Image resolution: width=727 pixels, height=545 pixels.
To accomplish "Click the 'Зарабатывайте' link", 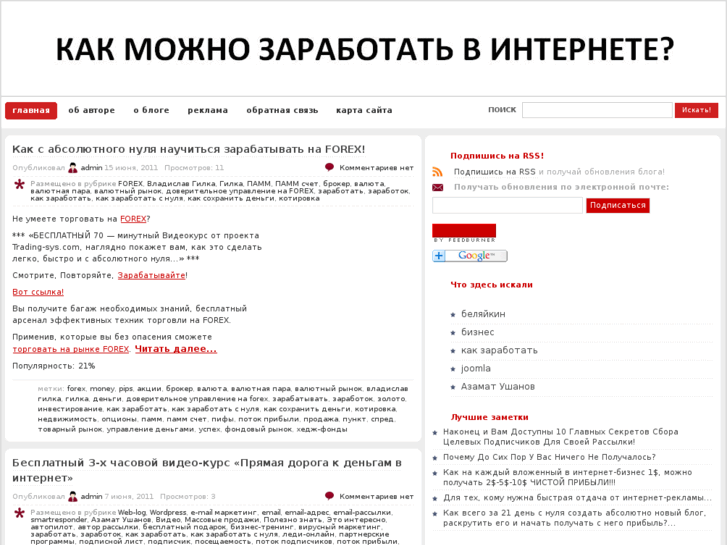I will click(152, 275).
